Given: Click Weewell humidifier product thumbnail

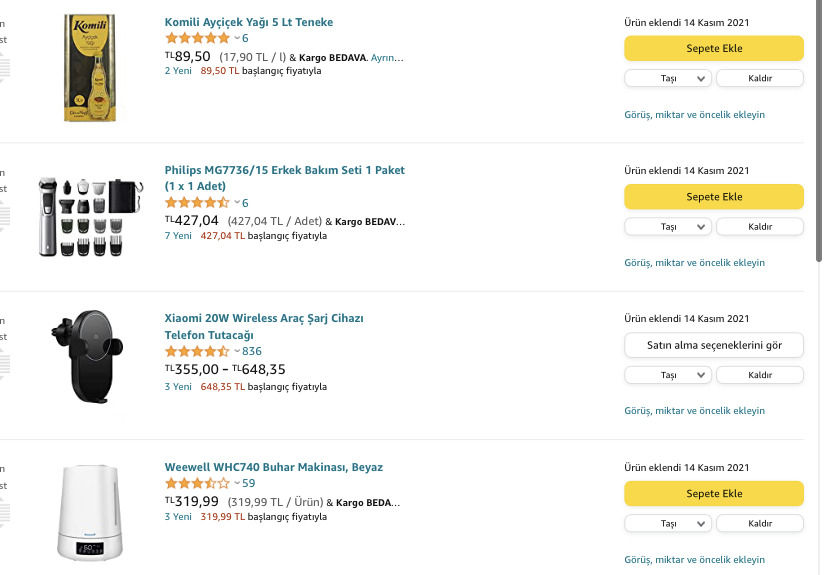Looking at the screenshot, I should [x=90, y=513].
